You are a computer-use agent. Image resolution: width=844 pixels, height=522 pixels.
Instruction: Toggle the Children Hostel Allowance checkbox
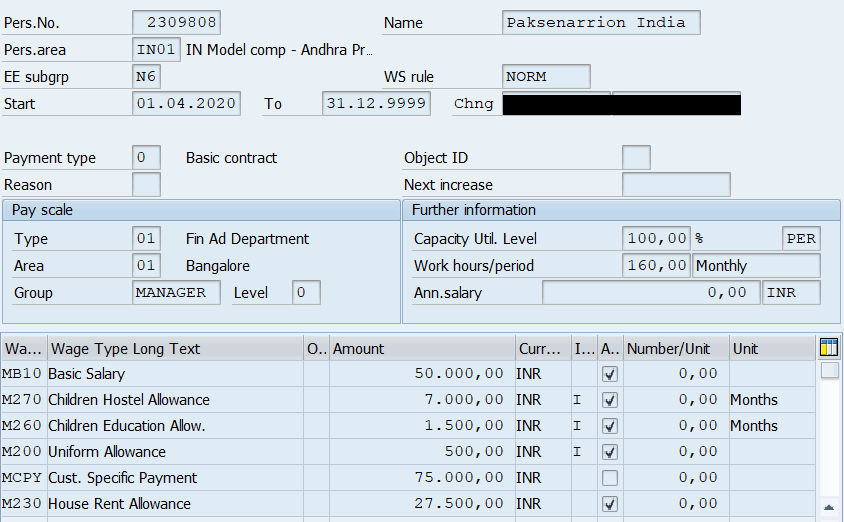pos(610,400)
